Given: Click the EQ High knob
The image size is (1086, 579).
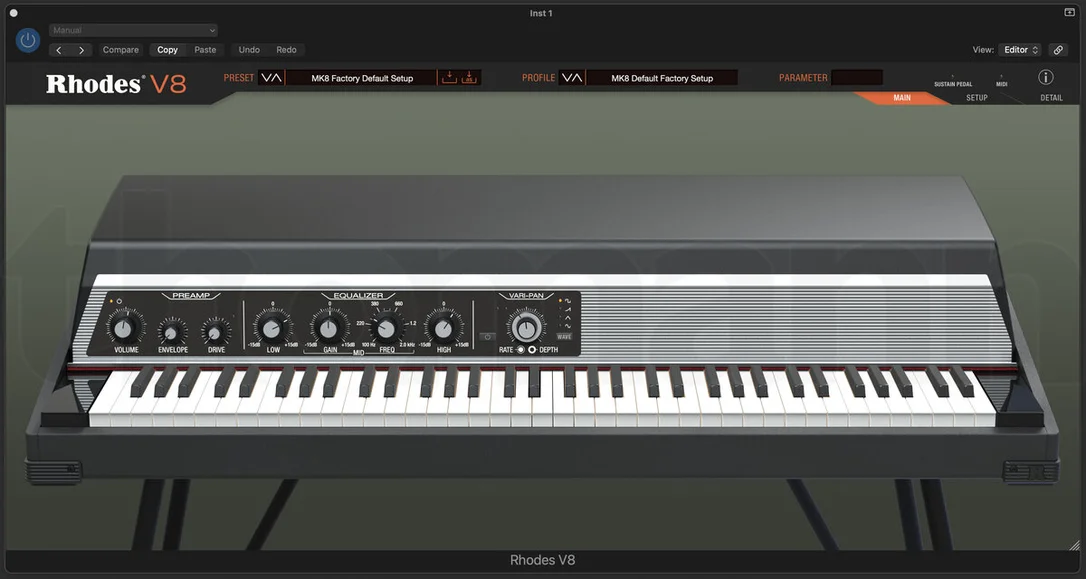Looking at the screenshot, I should 443,329.
